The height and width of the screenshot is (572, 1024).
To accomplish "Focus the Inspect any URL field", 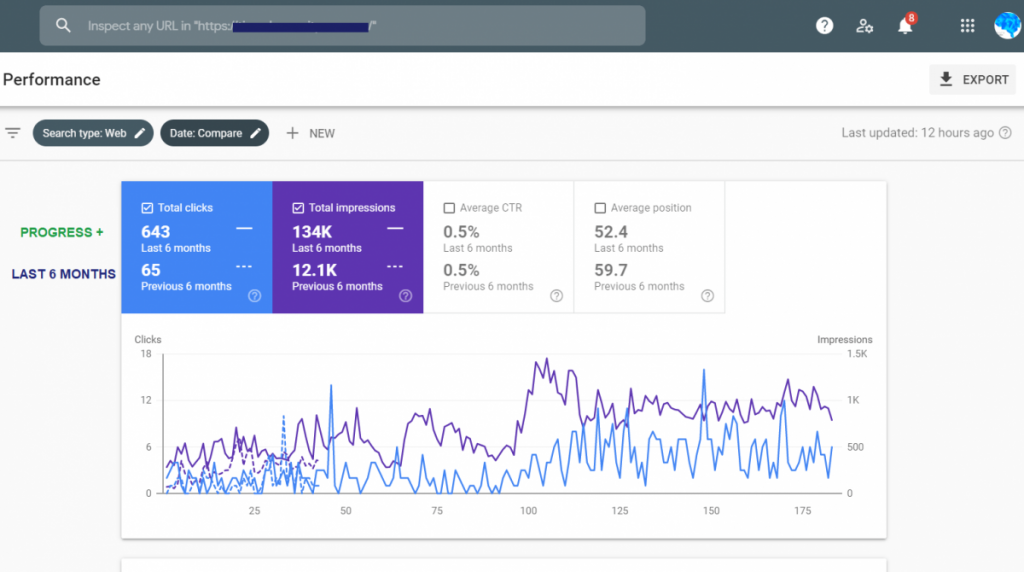I will [x=342, y=25].
